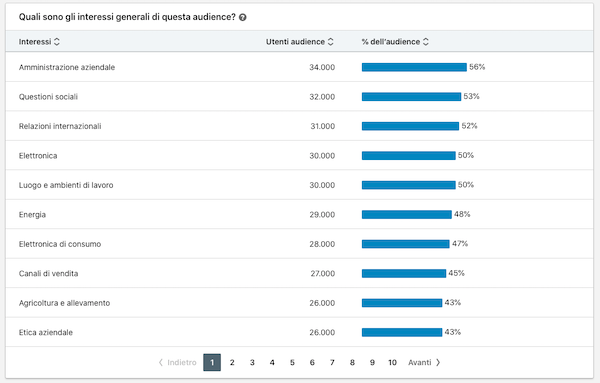Go to the next page with Avanti
Viewport: 600px width, 383px height.
coord(424,362)
